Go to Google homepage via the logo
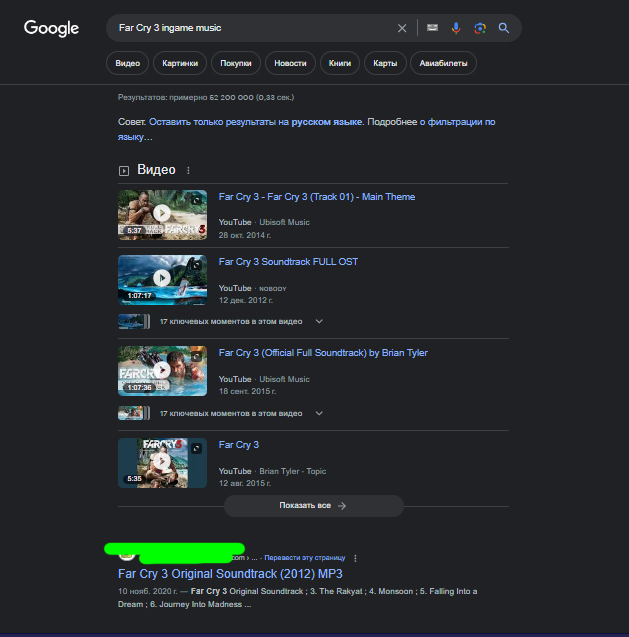629x637 pixels. (51, 28)
